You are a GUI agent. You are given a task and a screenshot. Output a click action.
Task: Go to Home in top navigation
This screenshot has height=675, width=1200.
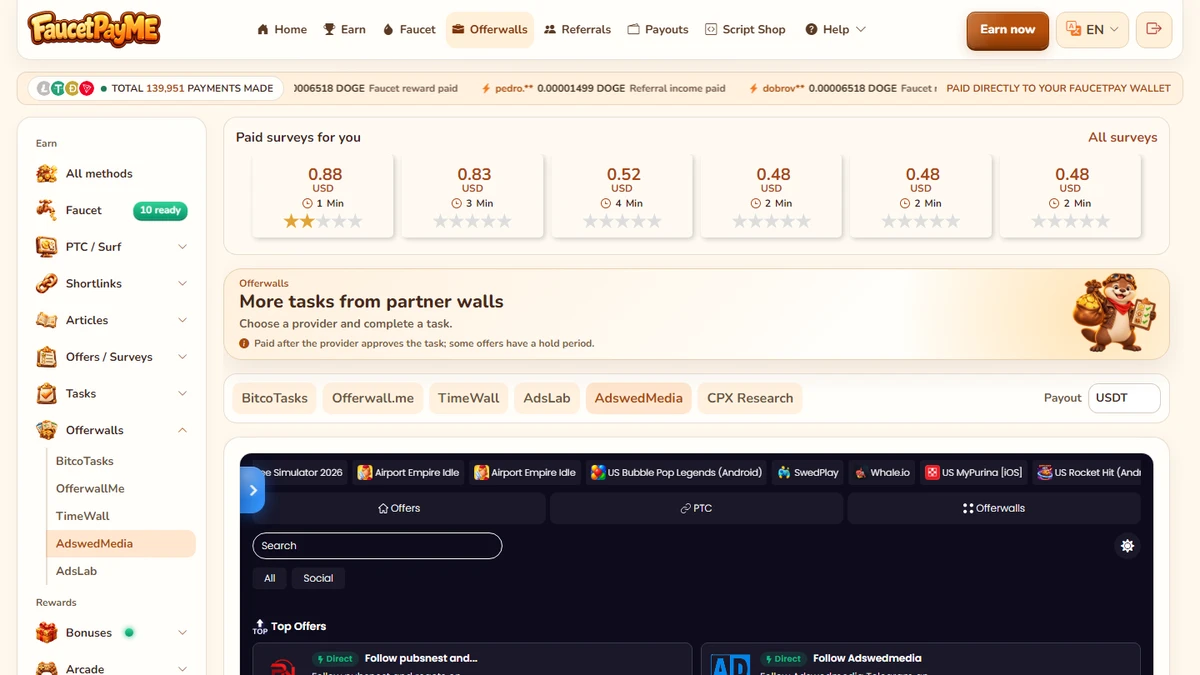282,30
